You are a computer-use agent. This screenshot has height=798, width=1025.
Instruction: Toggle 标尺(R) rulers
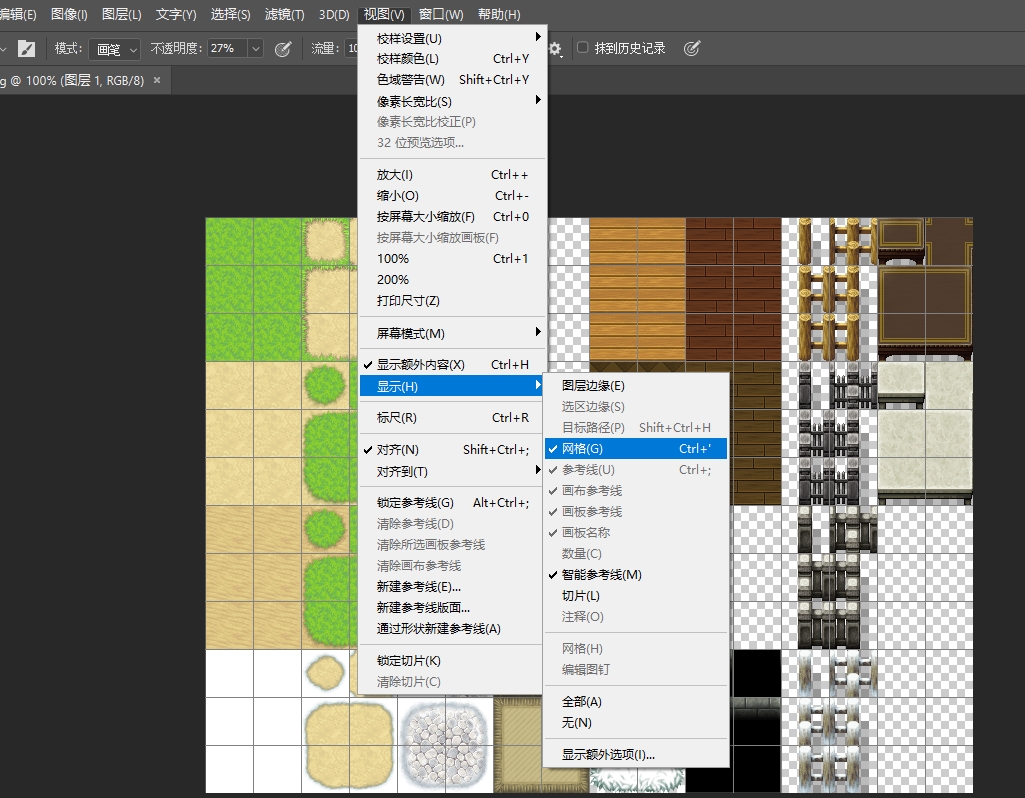(x=452, y=418)
